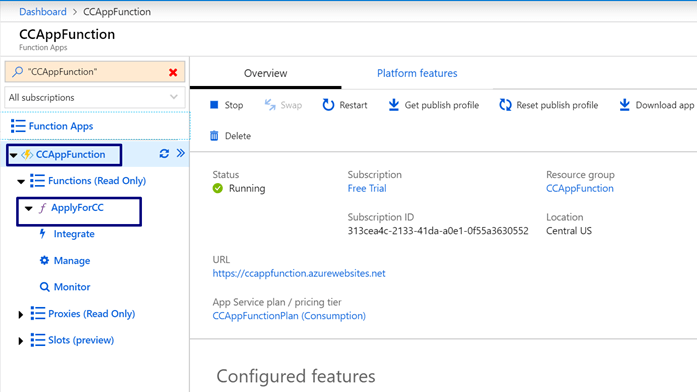The image size is (697, 392).
Task: Click the Slots (preview) list icon
Action: (38, 340)
